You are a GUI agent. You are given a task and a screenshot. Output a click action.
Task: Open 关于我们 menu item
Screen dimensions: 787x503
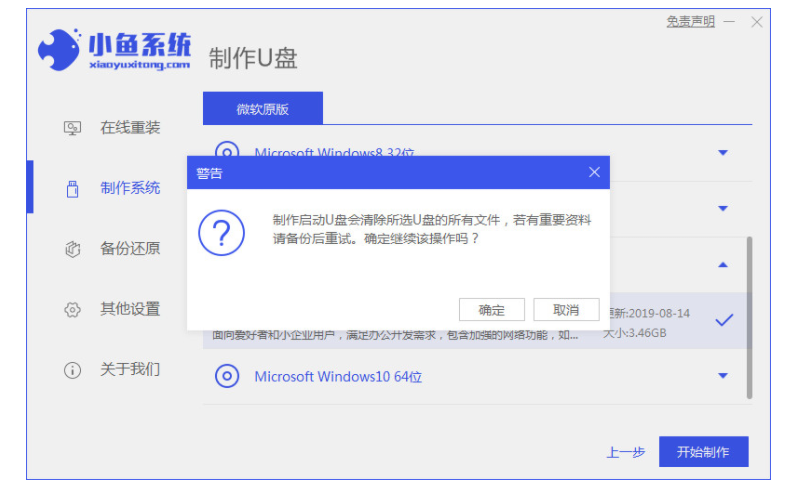130,369
